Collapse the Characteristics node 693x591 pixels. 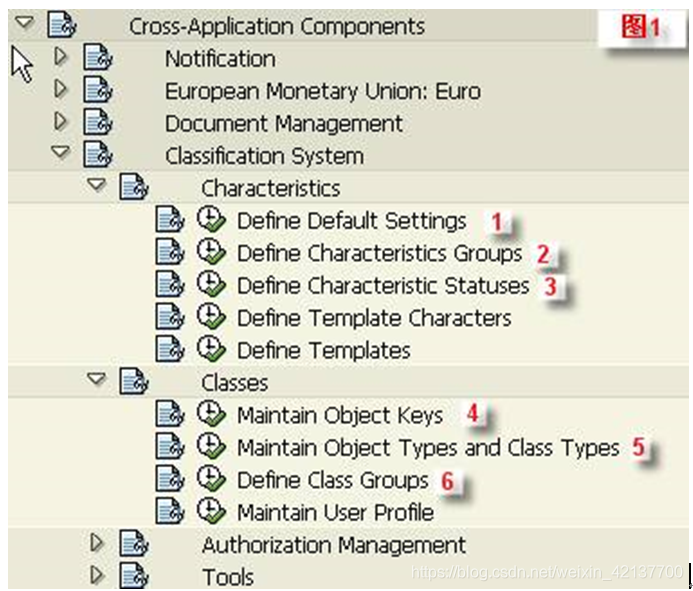(x=96, y=184)
